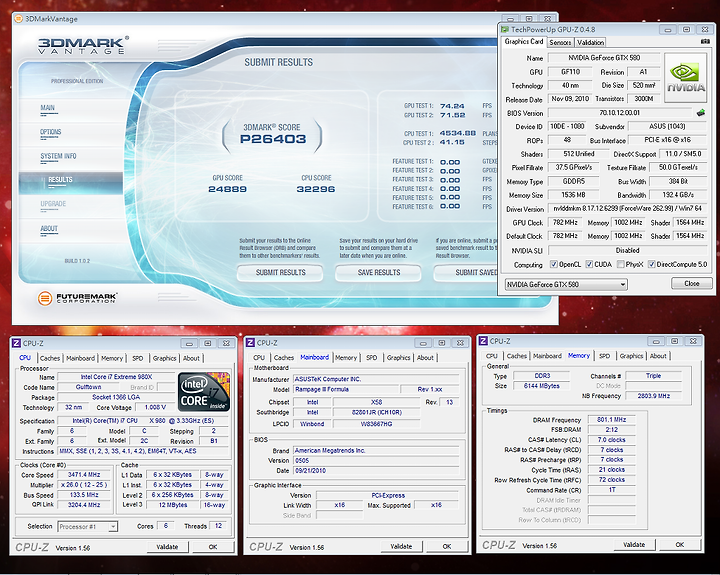The width and height of the screenshot is (720, 575).
Task: Click the CPU-Z icon of CPU tab window
Action: (17, 343)
